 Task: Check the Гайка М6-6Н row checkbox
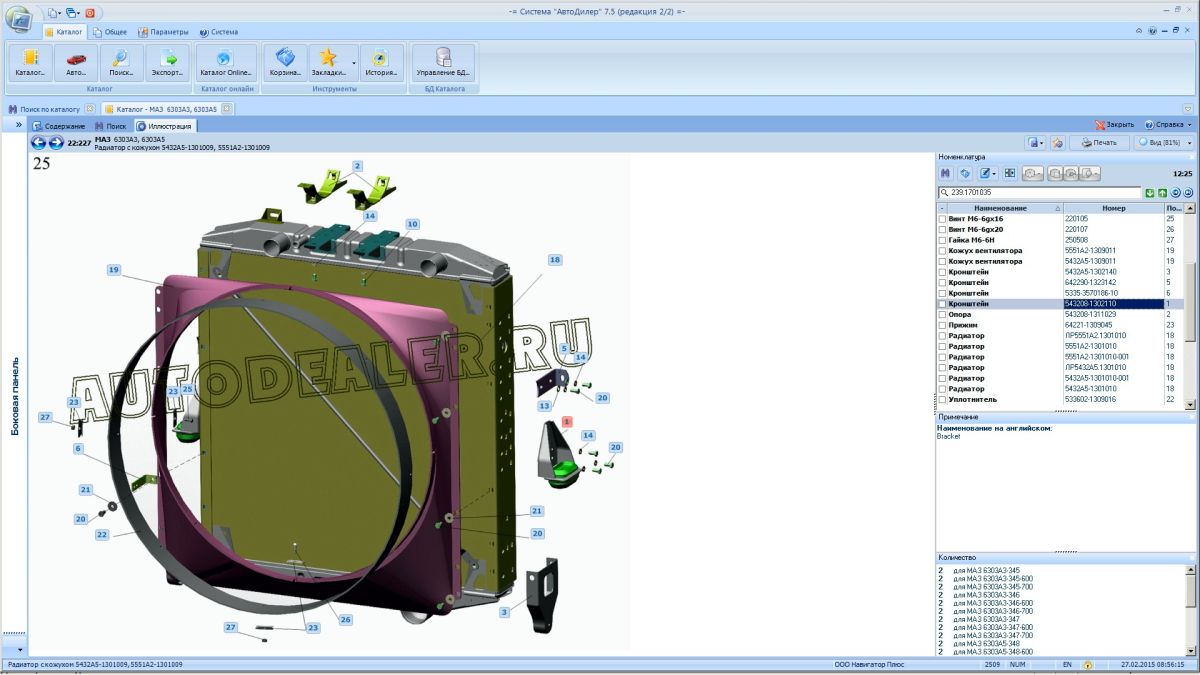coord(942,240)
